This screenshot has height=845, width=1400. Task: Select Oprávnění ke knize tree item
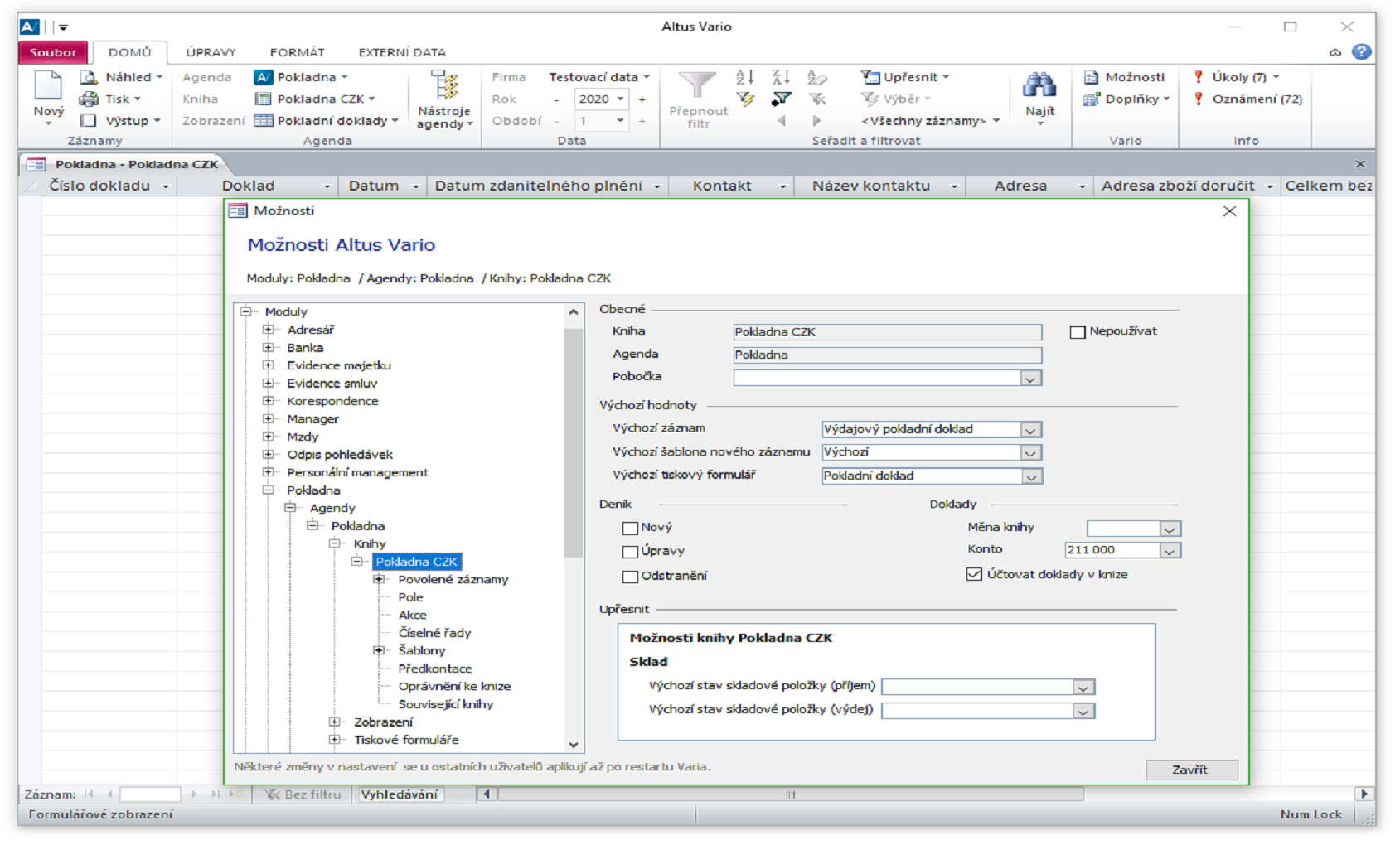(x=454, y=686)
